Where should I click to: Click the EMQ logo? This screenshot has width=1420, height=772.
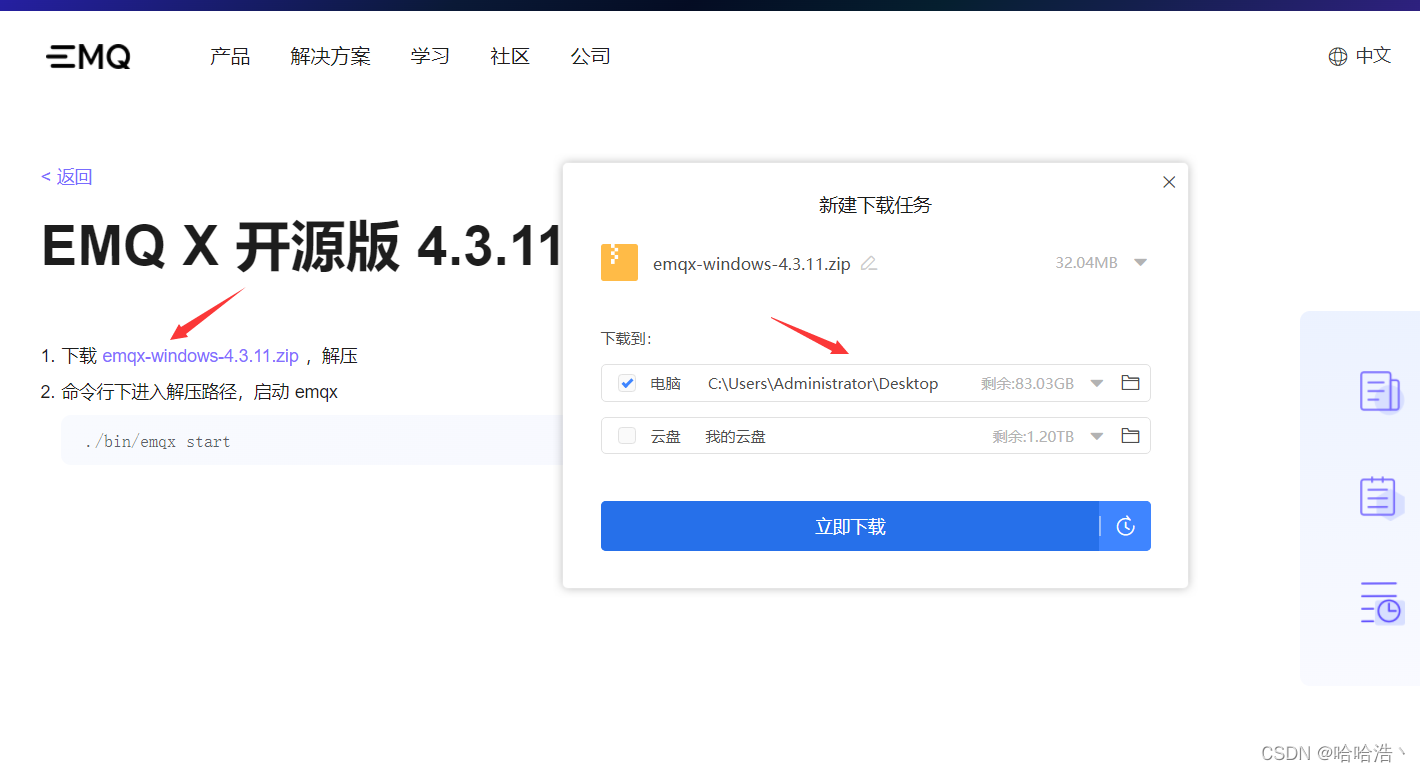(x=88, y=57)
